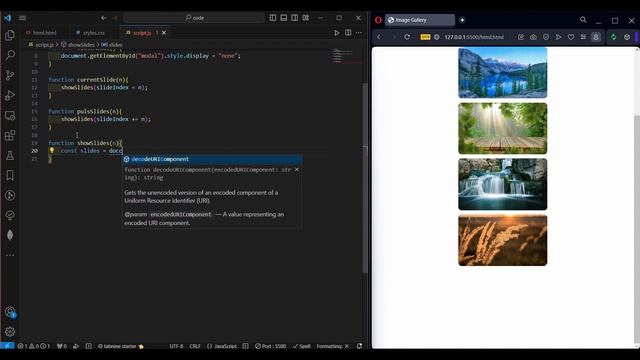Click the Accounts icon in the activity bar
The width and height of the screenshot is (640, 360).
coord(10,312)
